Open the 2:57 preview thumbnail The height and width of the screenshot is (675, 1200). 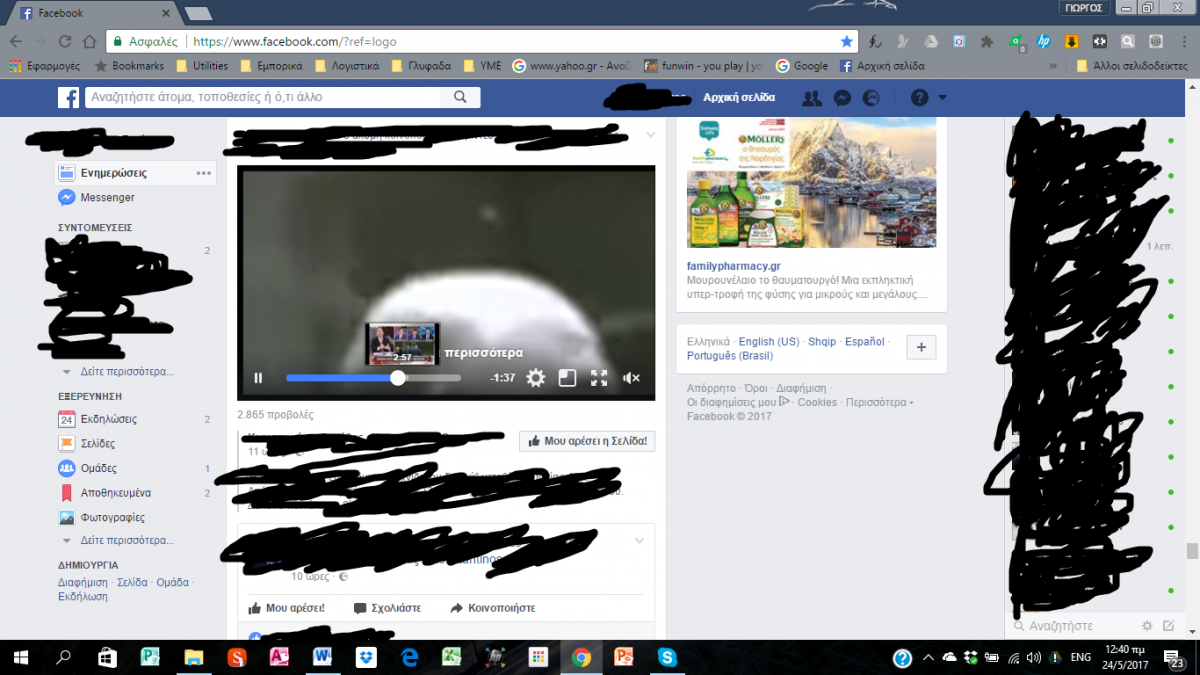pyautogui.click(x=402, y=344)
